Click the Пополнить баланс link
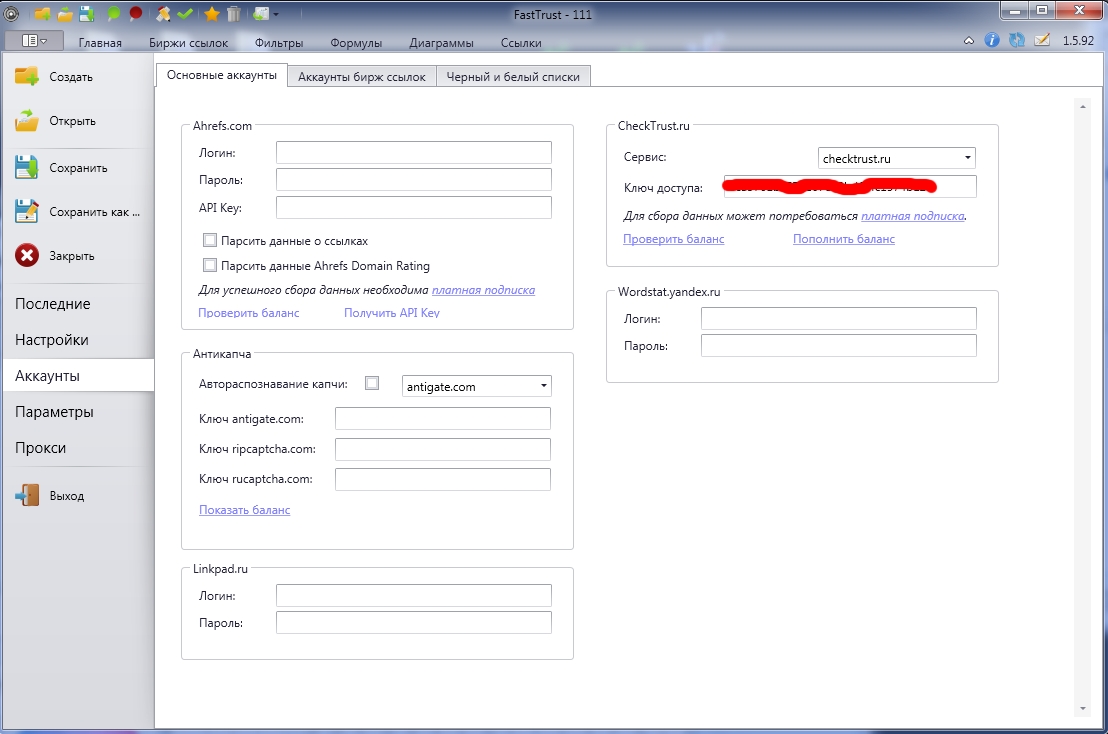Viewport: 1108px width, 734px height. click(844, 239)
